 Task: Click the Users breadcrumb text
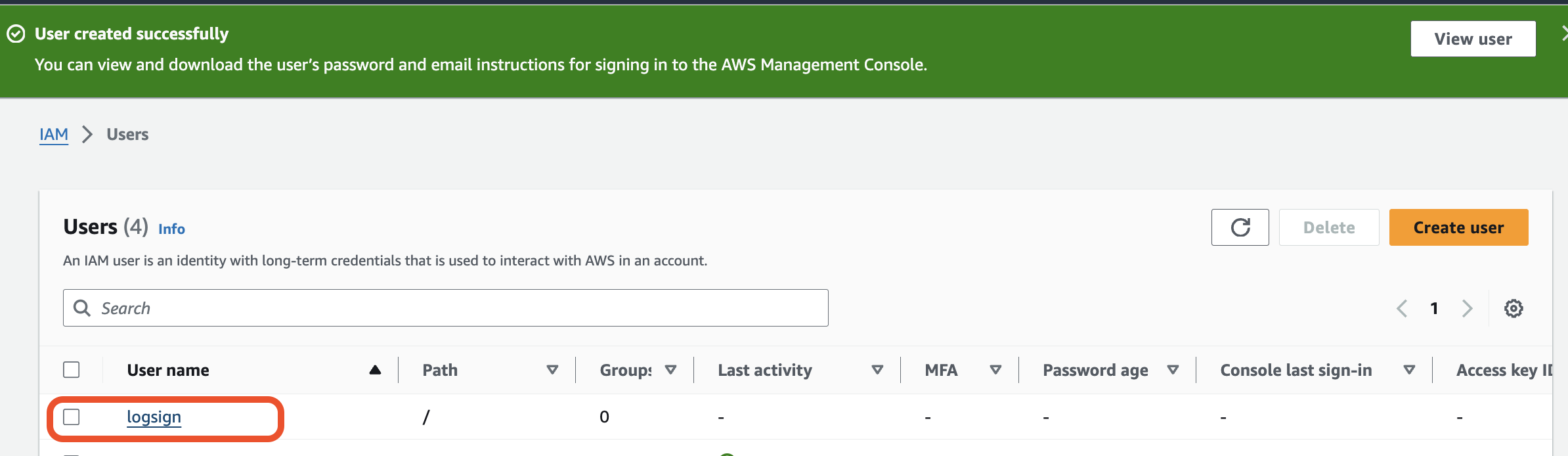(127, 134)
